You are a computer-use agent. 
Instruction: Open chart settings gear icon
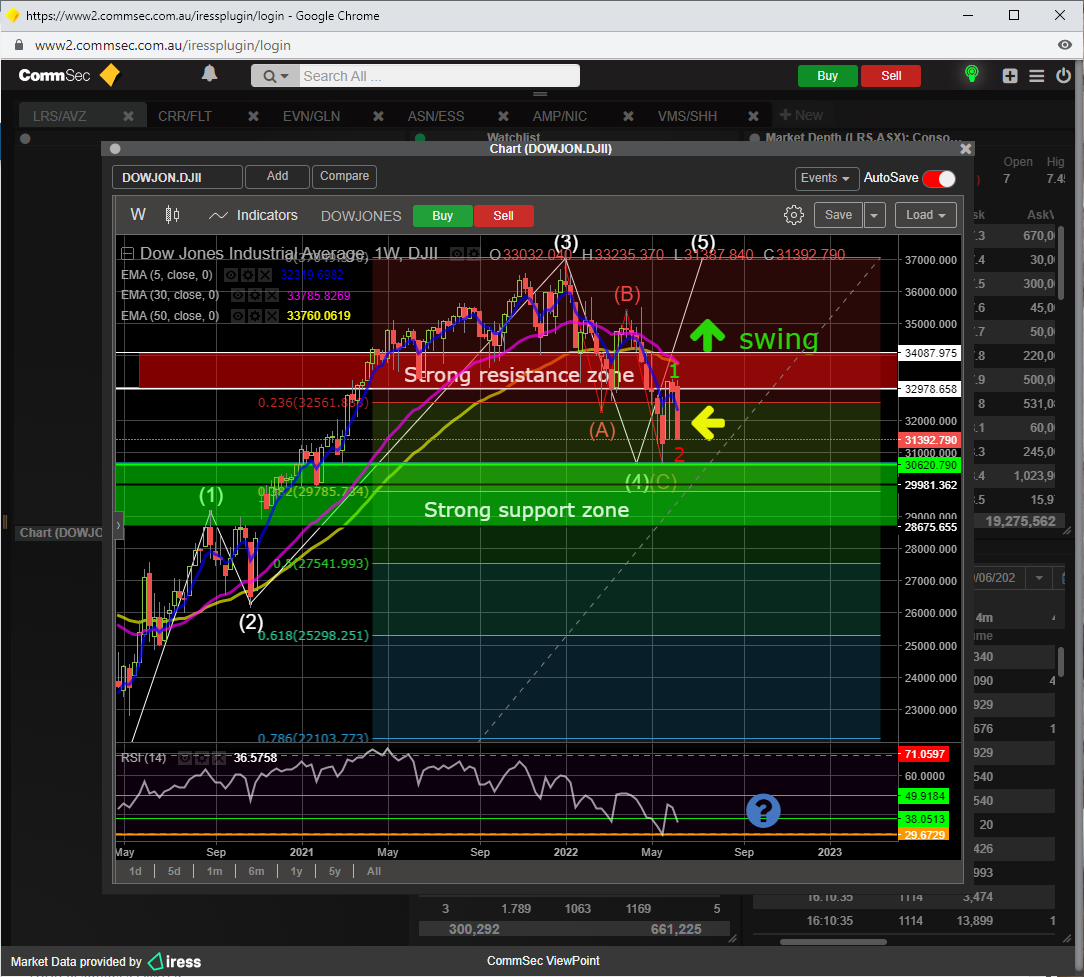[x=794, y=215]
